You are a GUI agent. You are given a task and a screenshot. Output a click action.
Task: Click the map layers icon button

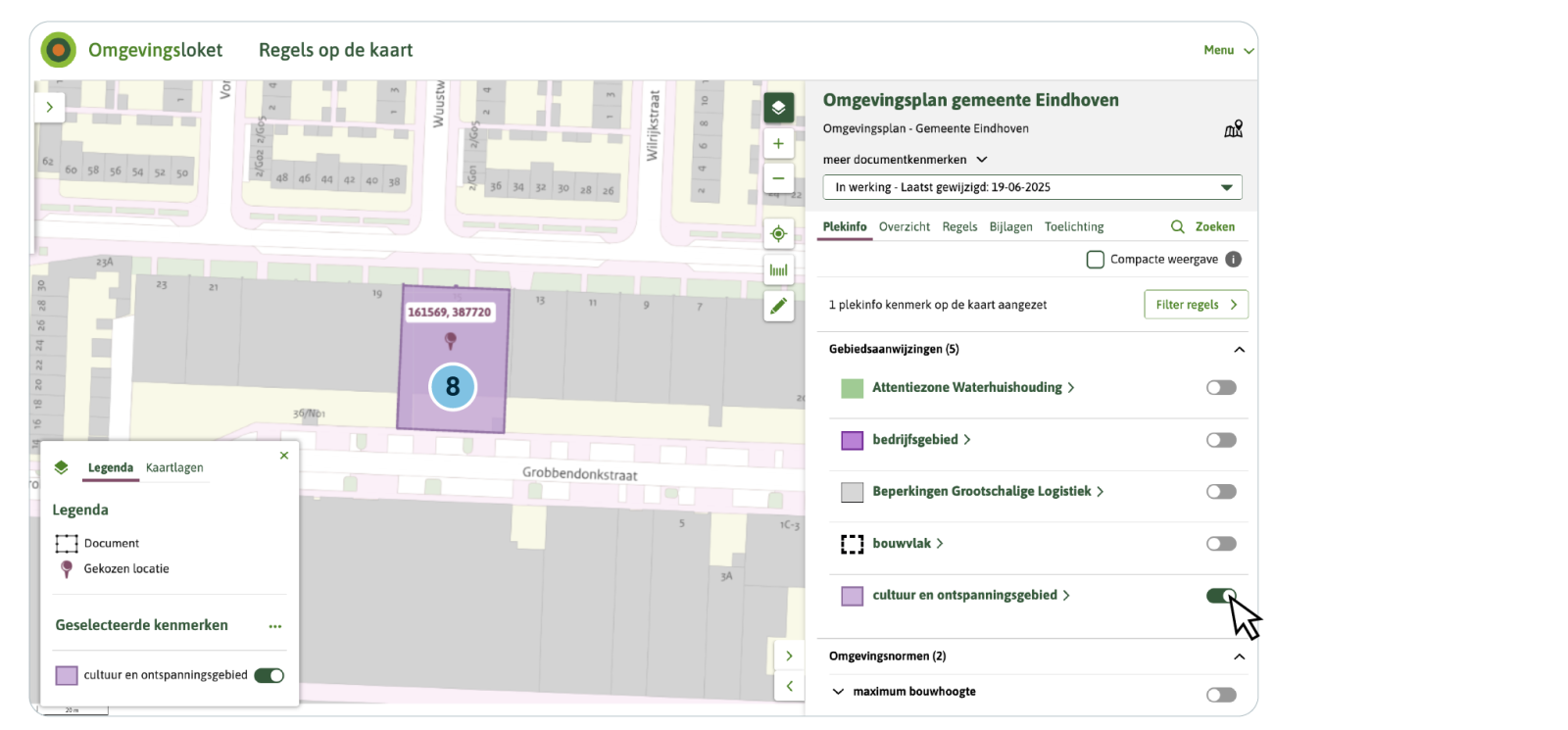pyautogui.click(x=778, y=108)
